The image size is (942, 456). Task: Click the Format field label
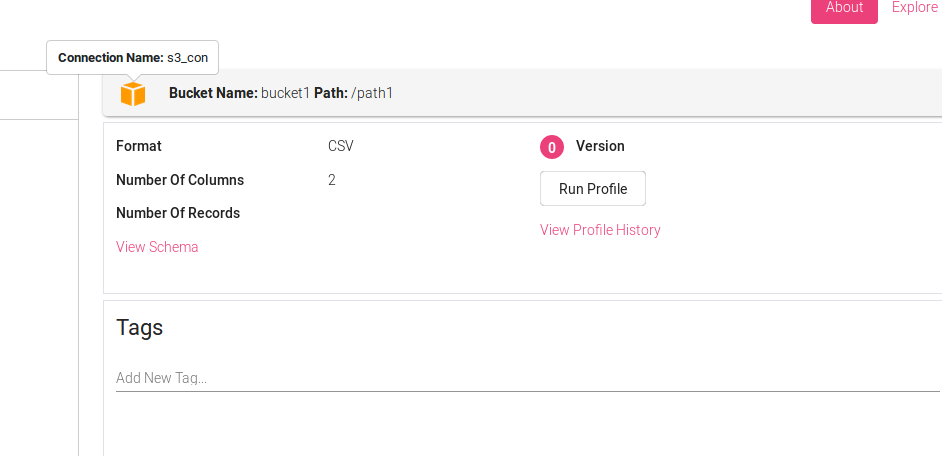(x=139, y=146)
